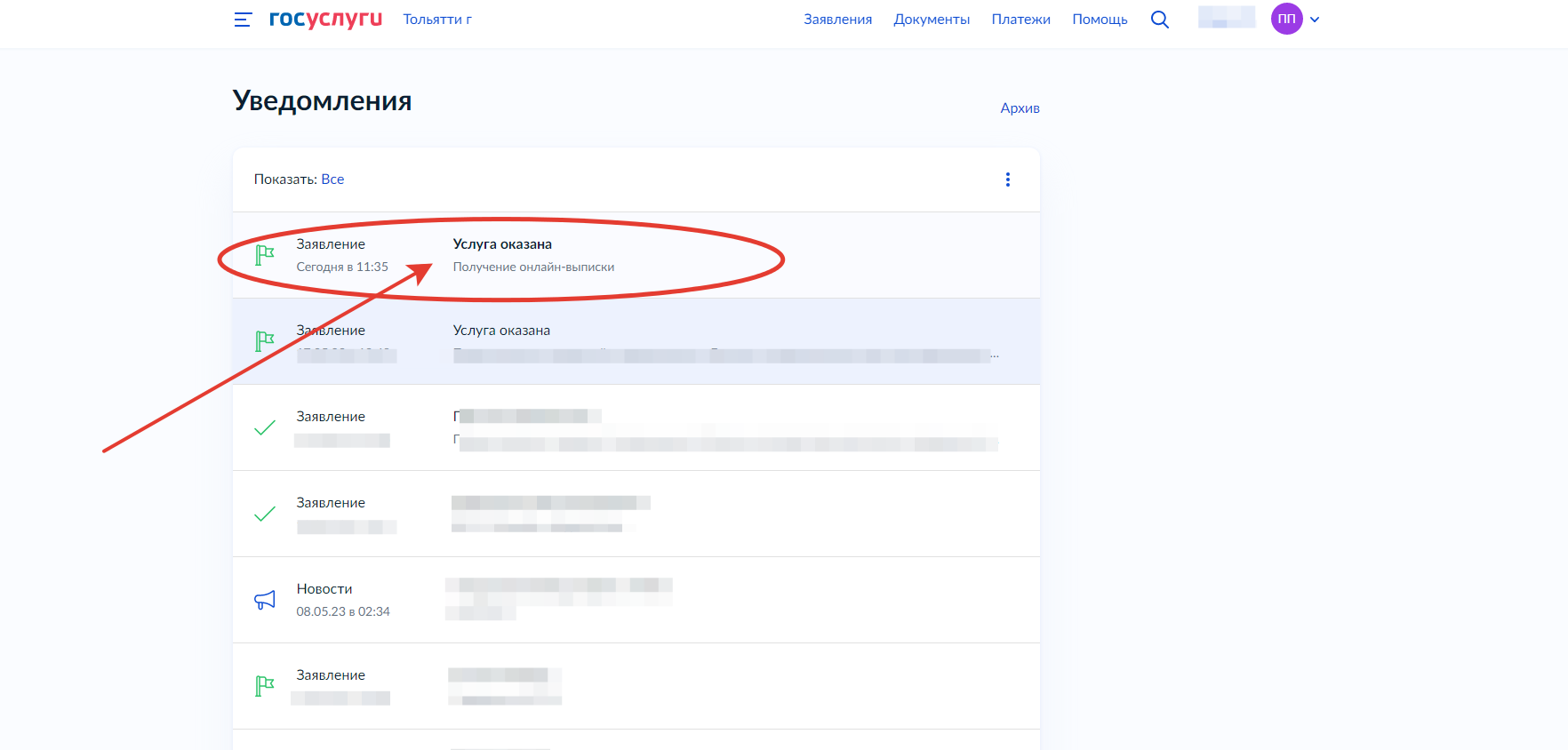The image size is (1568, 750).
Task: Click the Заявление label below the Новости row
Action: [x=331, y=675]
